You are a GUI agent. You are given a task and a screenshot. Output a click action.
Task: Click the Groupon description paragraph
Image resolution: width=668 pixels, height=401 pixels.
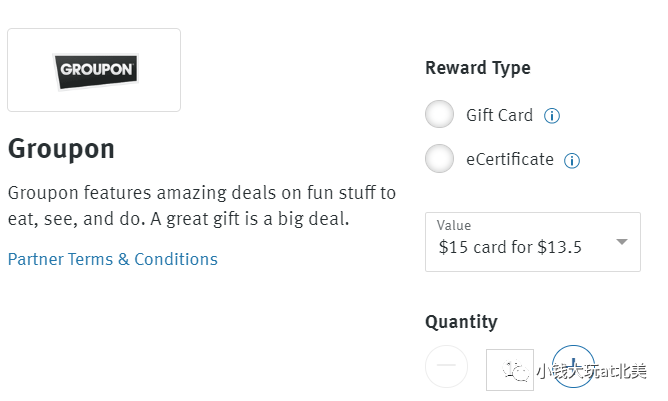201,205
